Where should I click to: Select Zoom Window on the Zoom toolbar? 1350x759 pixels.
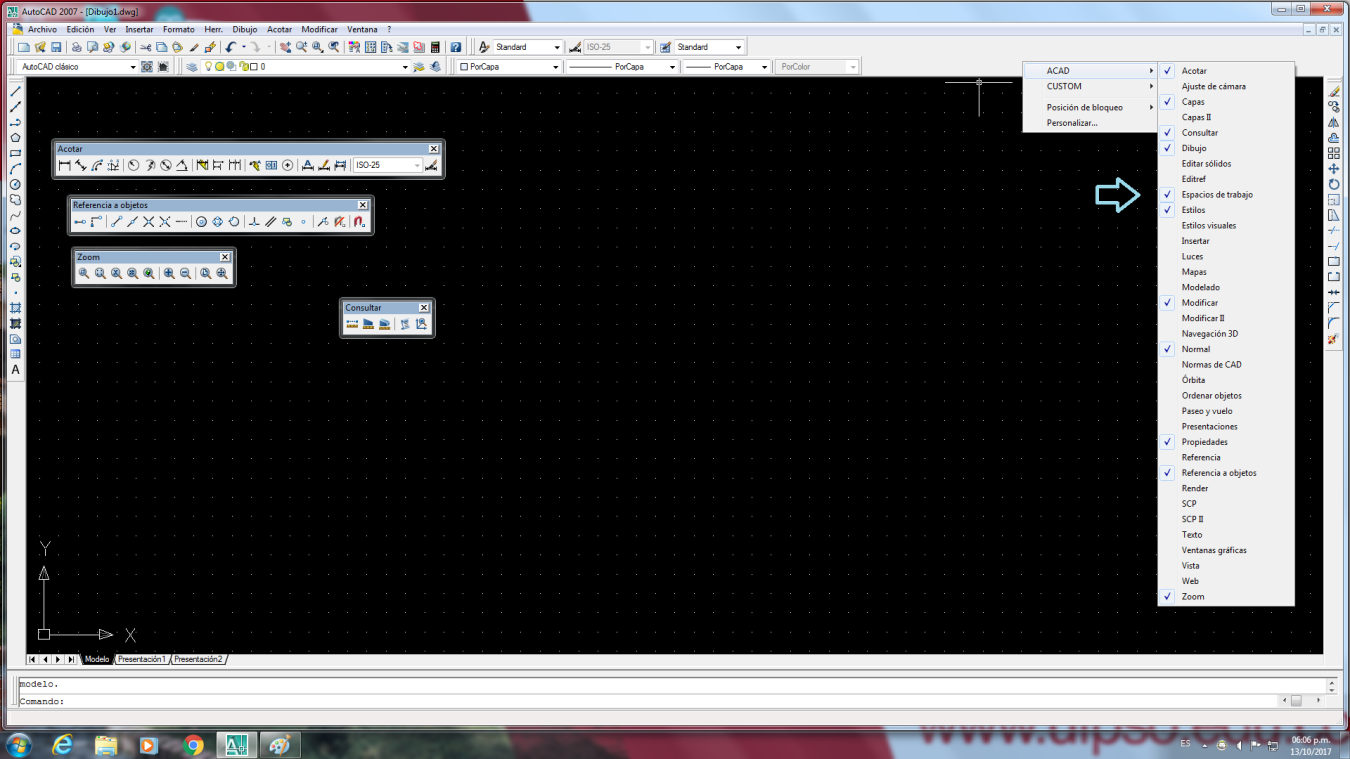82,272
